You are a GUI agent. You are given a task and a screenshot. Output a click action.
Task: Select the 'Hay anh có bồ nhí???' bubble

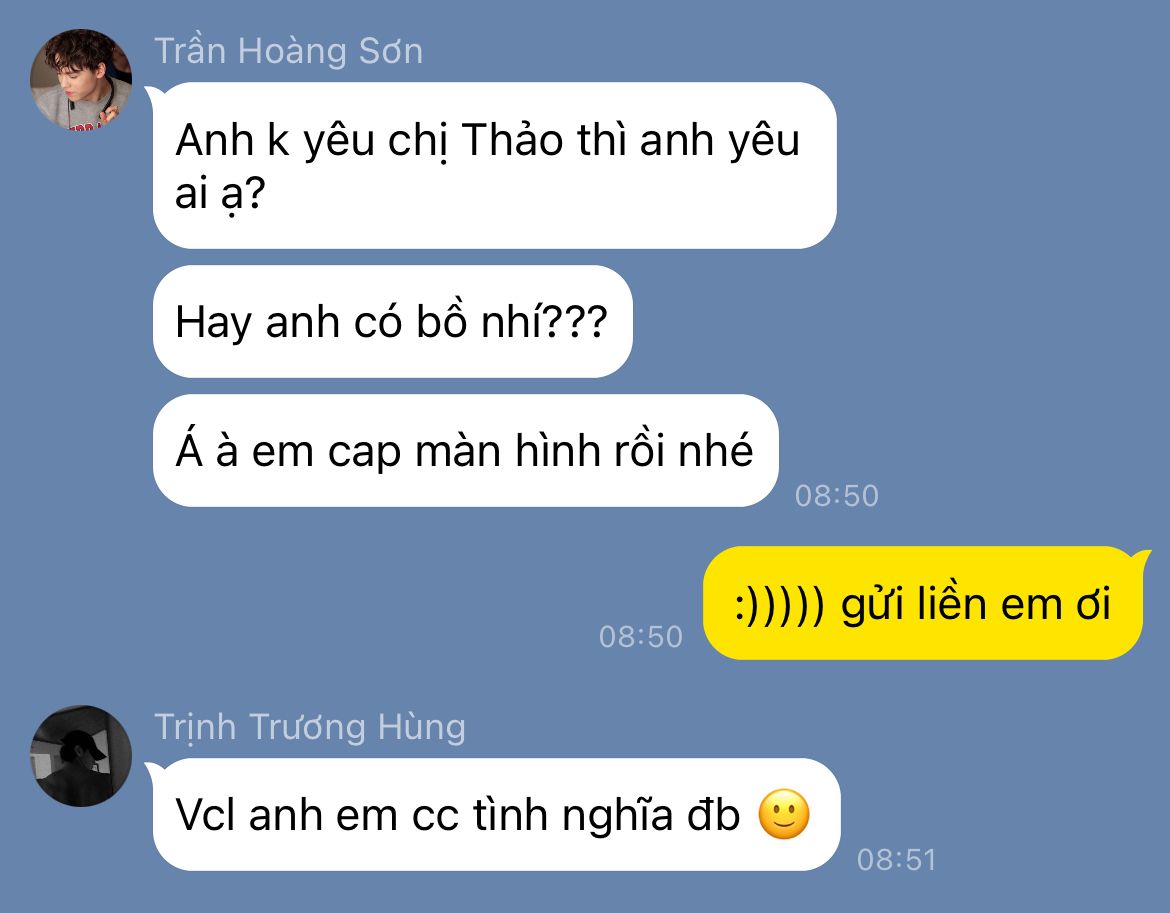point(392,321)
